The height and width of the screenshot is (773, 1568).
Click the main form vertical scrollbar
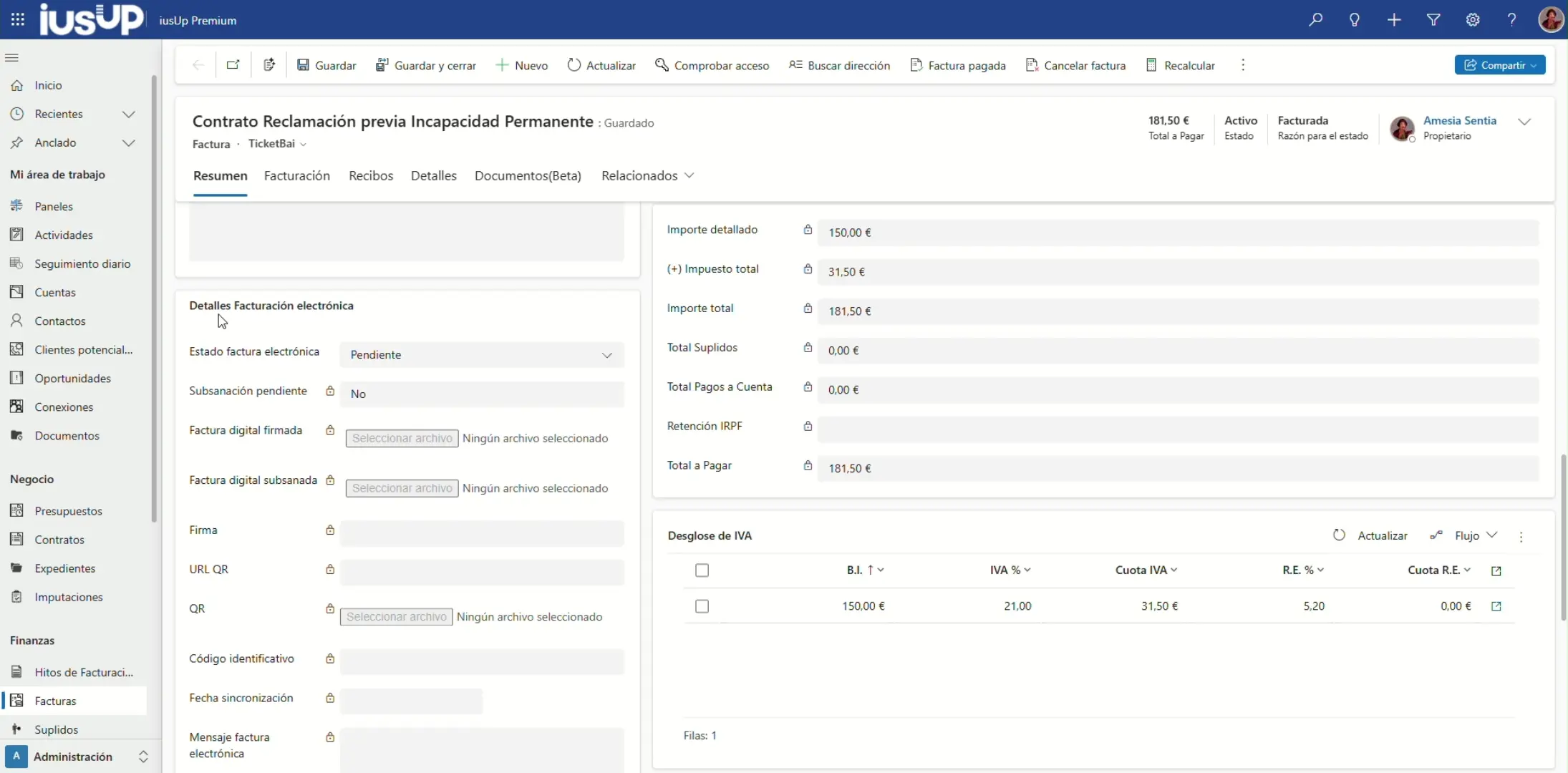1564,537
